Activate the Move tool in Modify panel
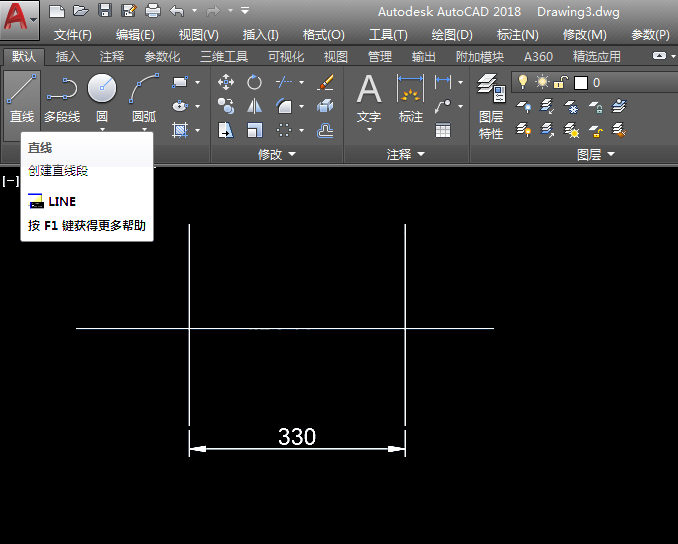The image size is (678, 544). [x=226, y=82]
